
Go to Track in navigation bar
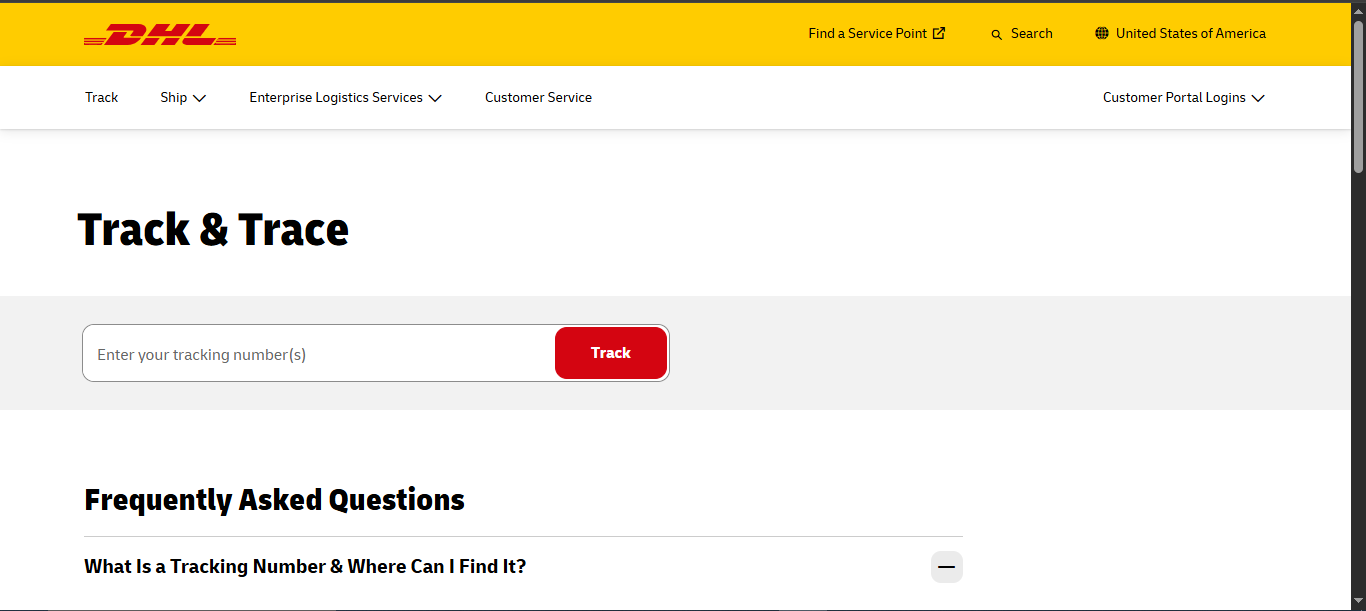tap(101, 97)
